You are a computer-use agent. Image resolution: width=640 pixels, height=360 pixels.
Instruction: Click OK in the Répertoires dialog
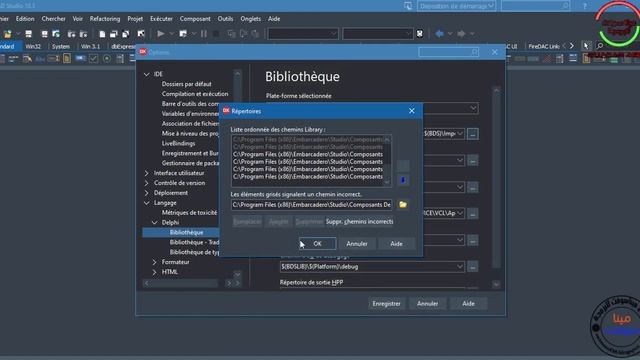318,244
